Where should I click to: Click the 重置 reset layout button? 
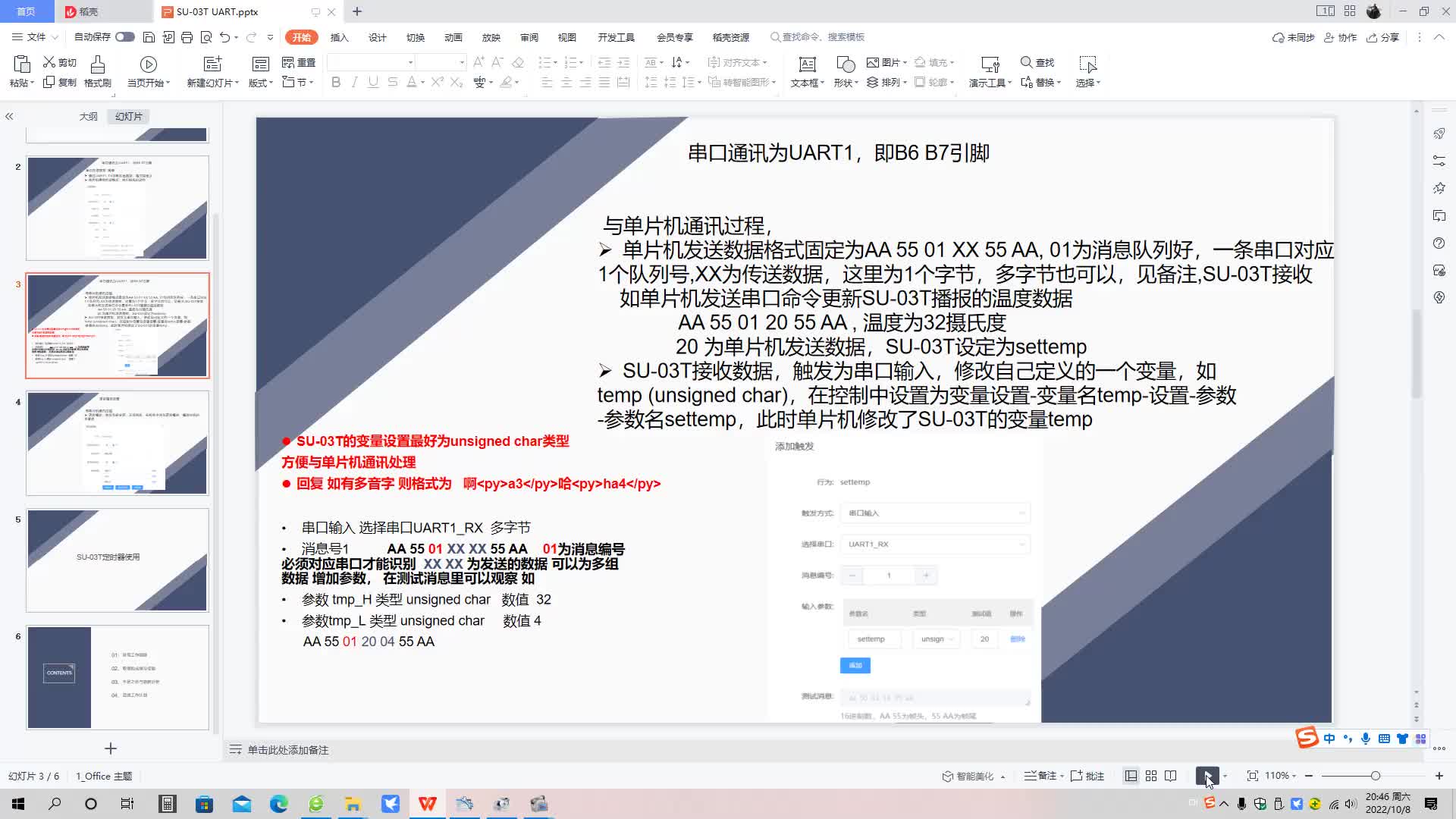click(x=299, y=62)
